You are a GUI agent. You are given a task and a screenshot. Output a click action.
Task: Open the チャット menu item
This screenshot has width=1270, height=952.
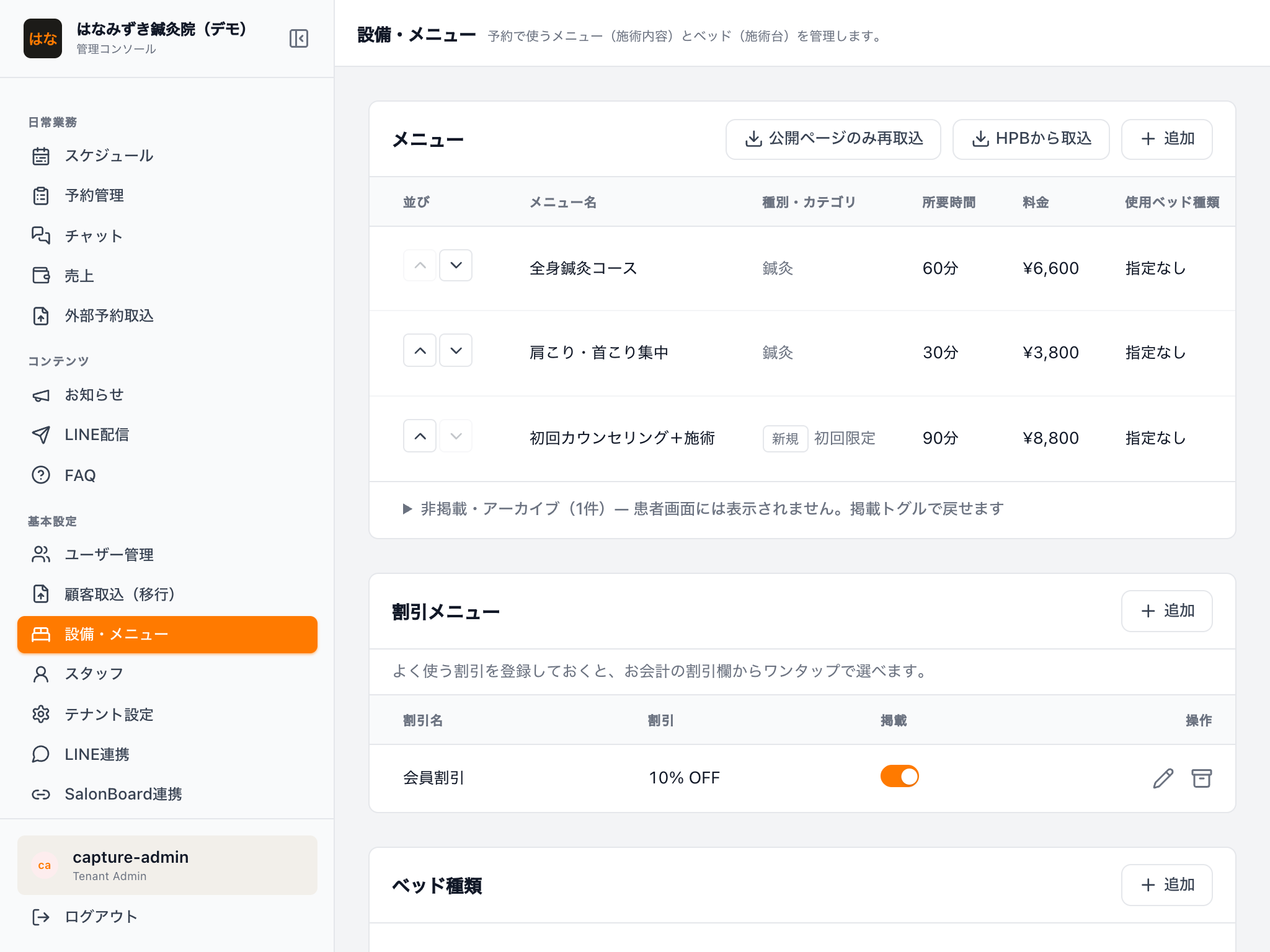167,236
